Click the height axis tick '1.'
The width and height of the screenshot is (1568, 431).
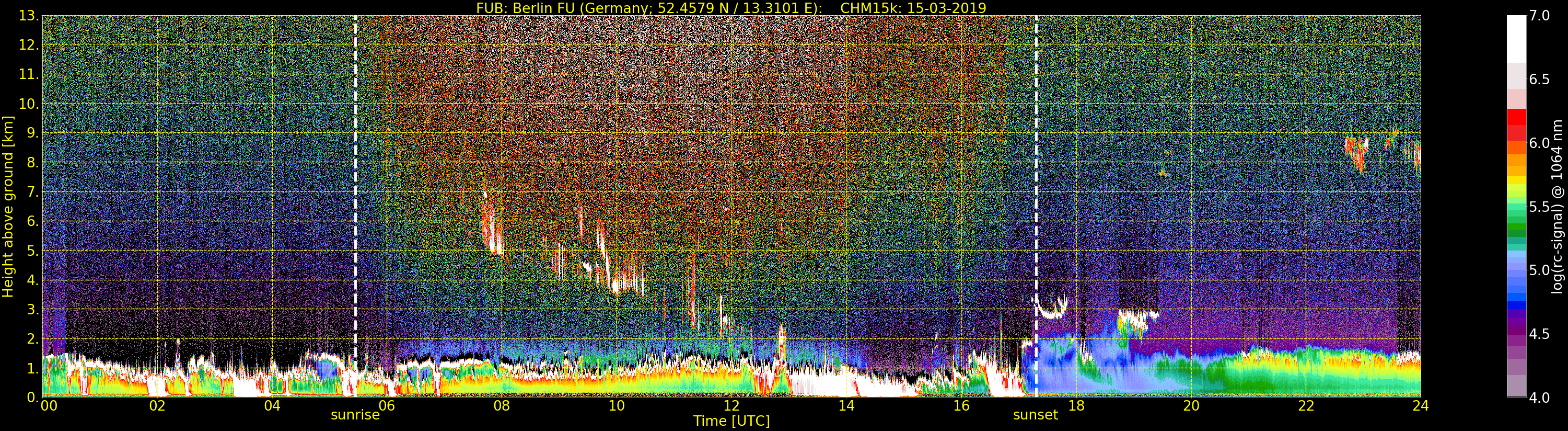pyautogui.click(x=32, y=368)
